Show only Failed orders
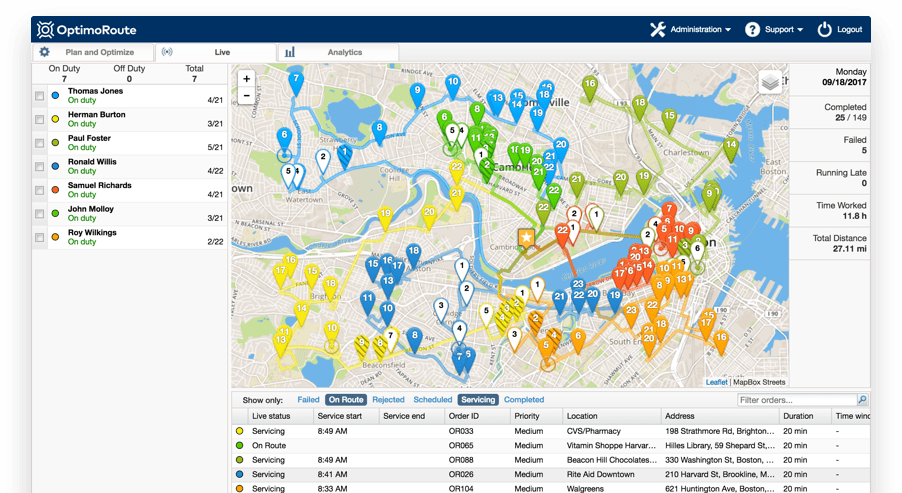The height and width of the screenshot is (493, 902). coord(308,399)
